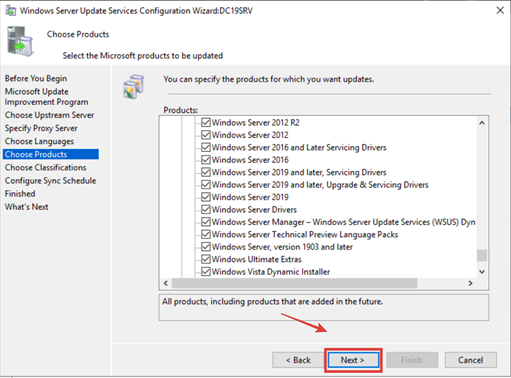Uncheck Windows Ultimate Extras checkbox
The width and height of the screenshot is (511, 378).
tap(206, 259)
